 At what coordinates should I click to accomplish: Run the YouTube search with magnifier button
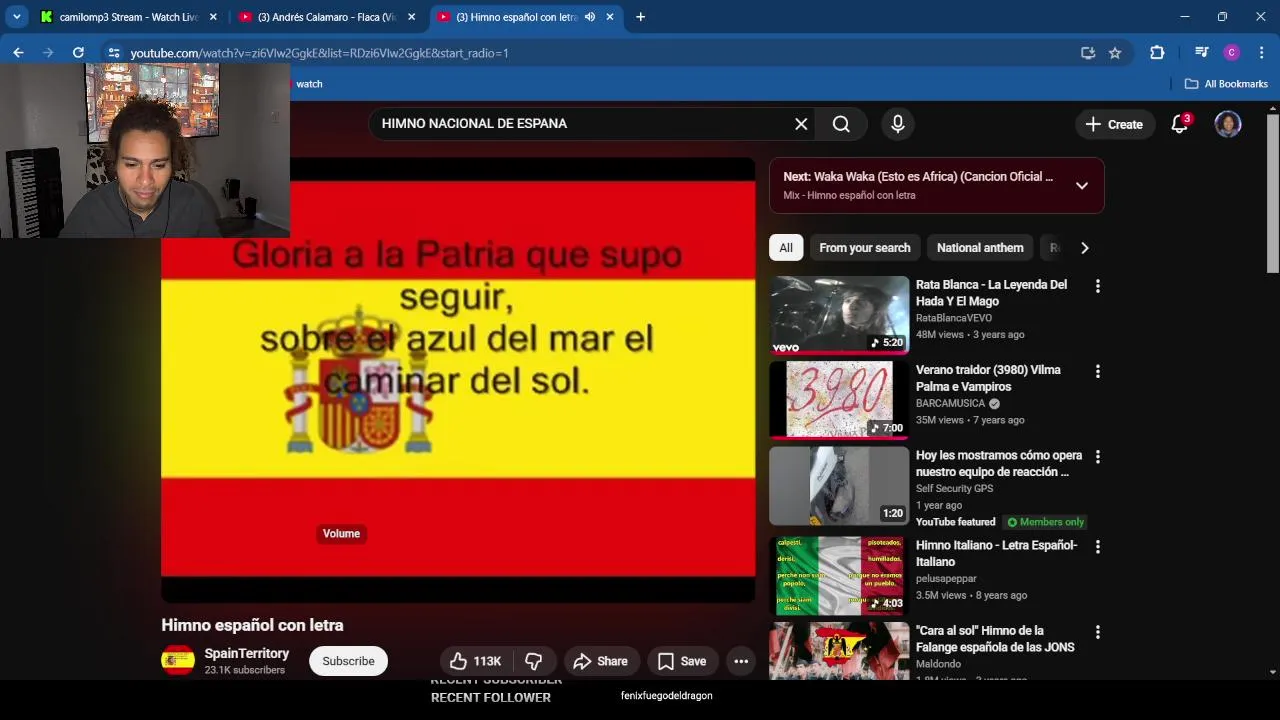841,124
